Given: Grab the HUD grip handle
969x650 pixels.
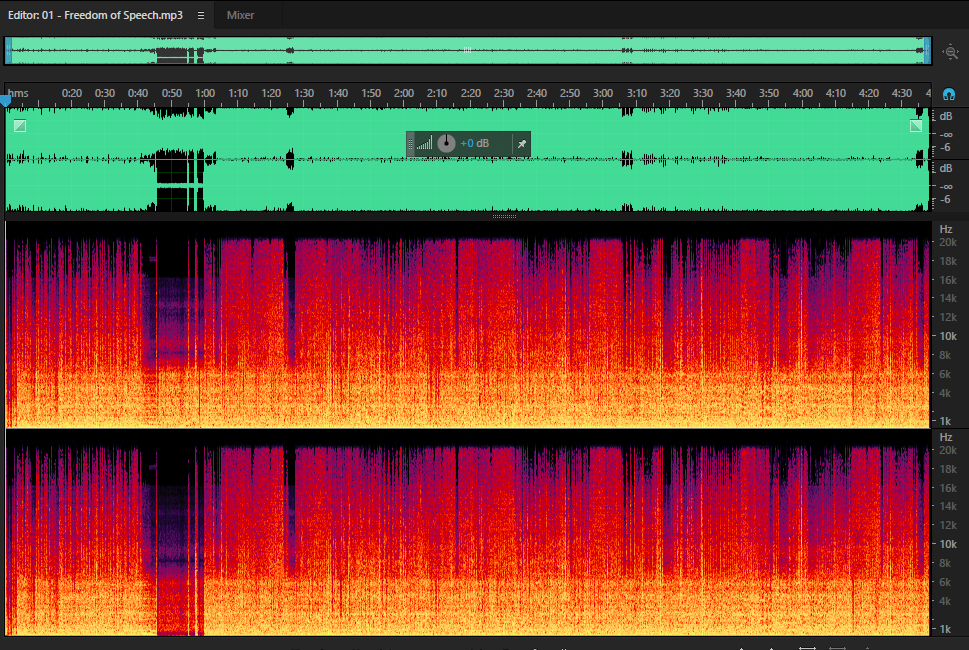Looking at the screenshot, I should point(410,144).
